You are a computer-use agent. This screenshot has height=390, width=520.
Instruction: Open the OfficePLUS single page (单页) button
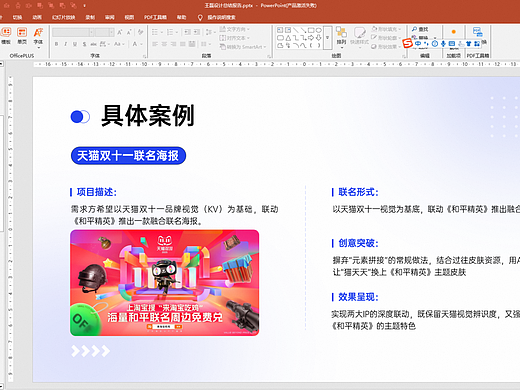tap(22, 36)
